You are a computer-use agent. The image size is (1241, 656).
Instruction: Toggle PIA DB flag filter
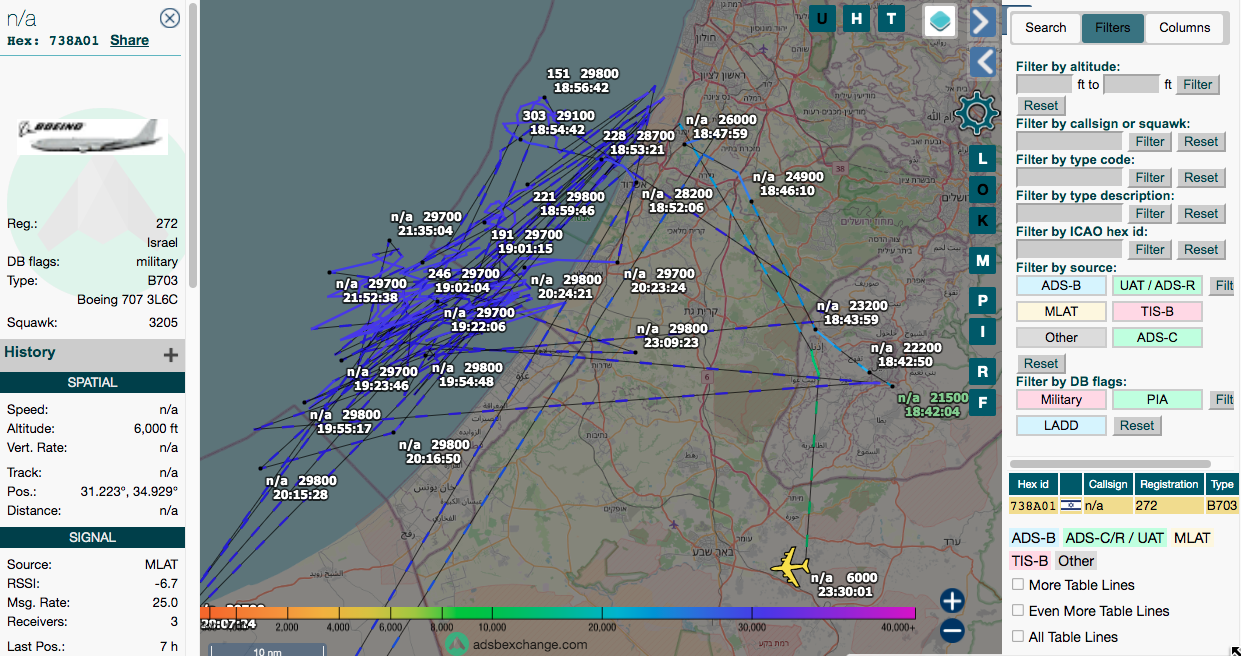coord(1157,400)
